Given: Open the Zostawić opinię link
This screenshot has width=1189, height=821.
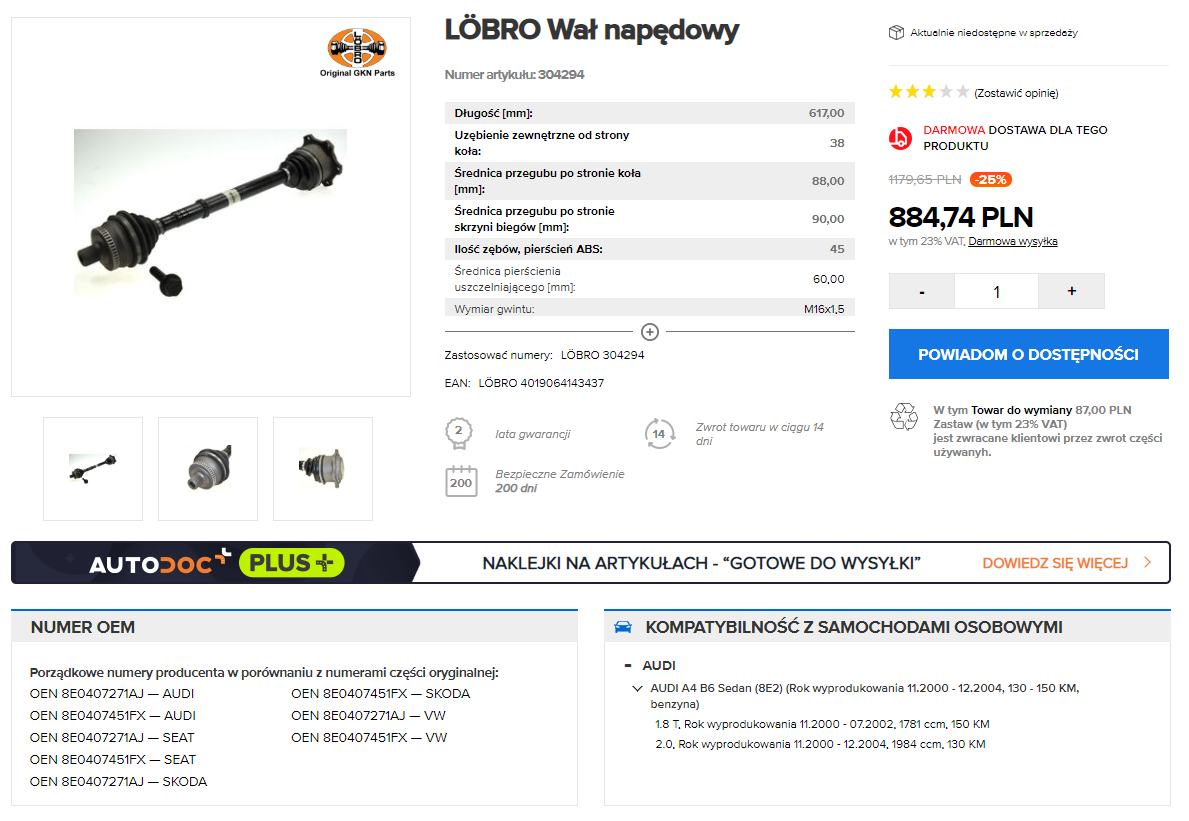Looking at the screenshot, I should click(1016, 92).
